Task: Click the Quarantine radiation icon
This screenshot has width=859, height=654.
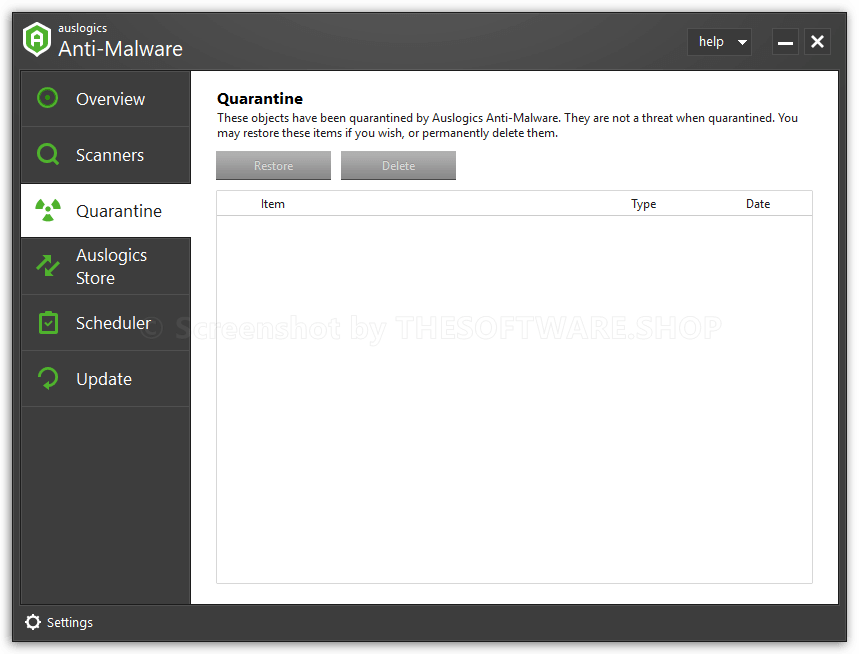Action: [48, 210]
